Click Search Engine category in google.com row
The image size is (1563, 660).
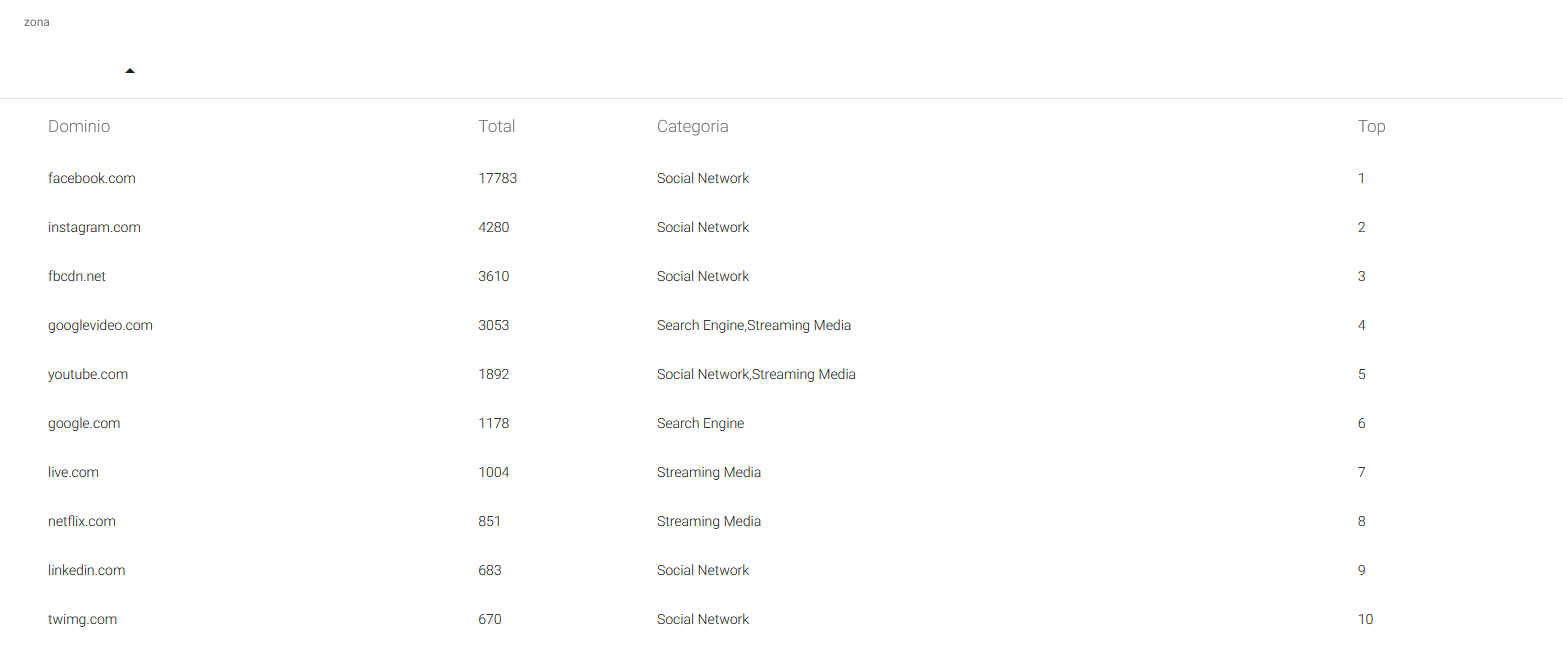pos(701,423)
